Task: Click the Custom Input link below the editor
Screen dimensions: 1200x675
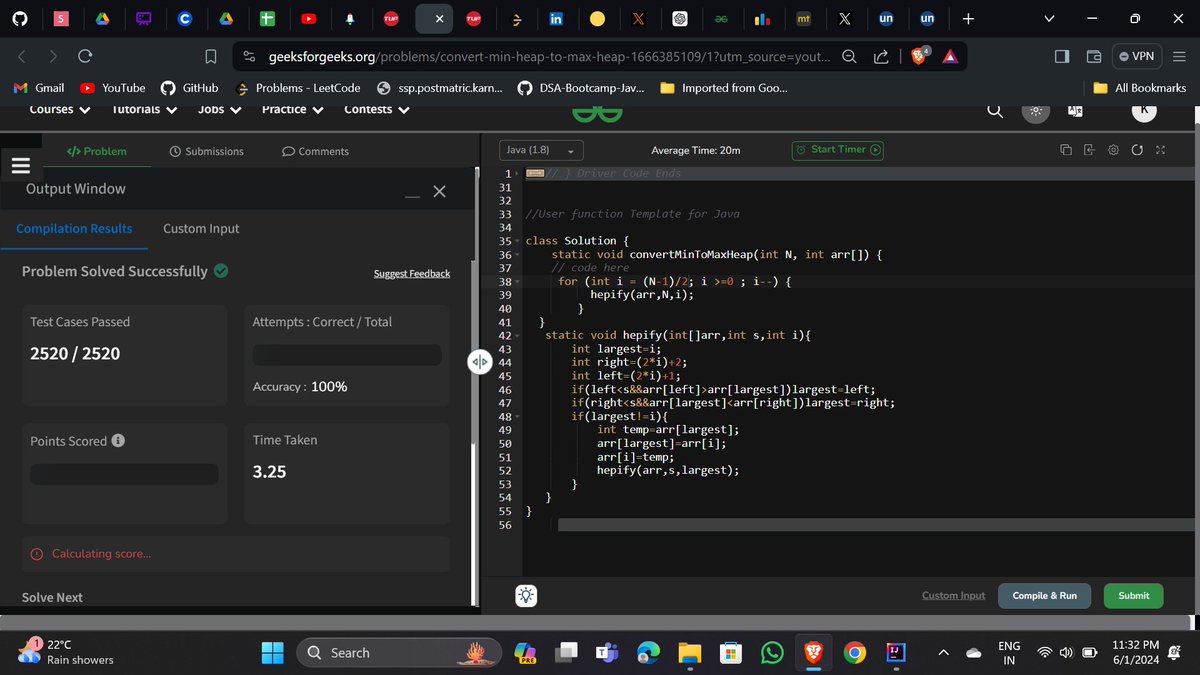Action: pyautogui.click(x=953, y=595)
